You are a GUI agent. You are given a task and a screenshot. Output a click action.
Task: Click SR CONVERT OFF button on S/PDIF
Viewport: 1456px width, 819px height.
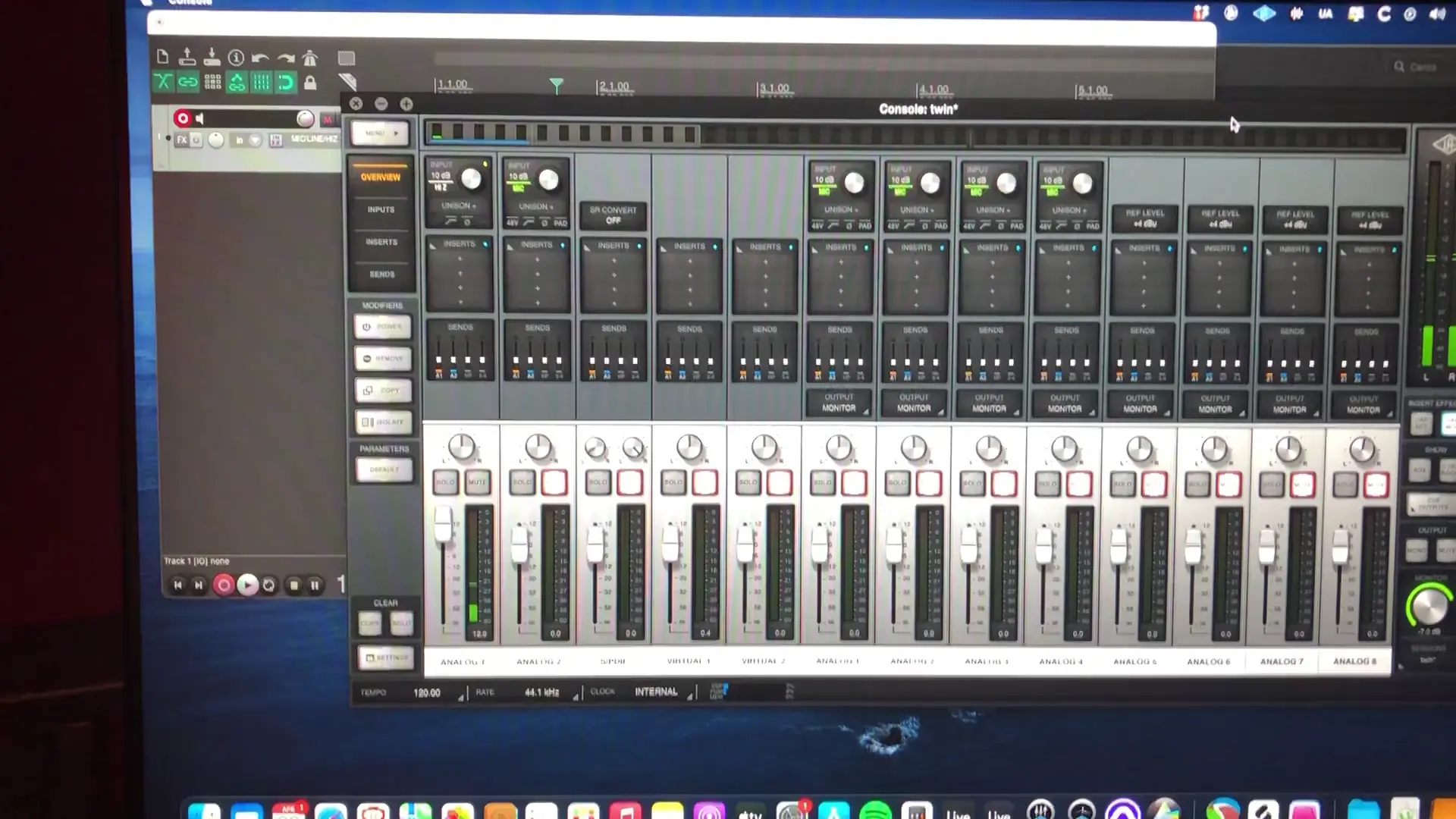(613, 215)
